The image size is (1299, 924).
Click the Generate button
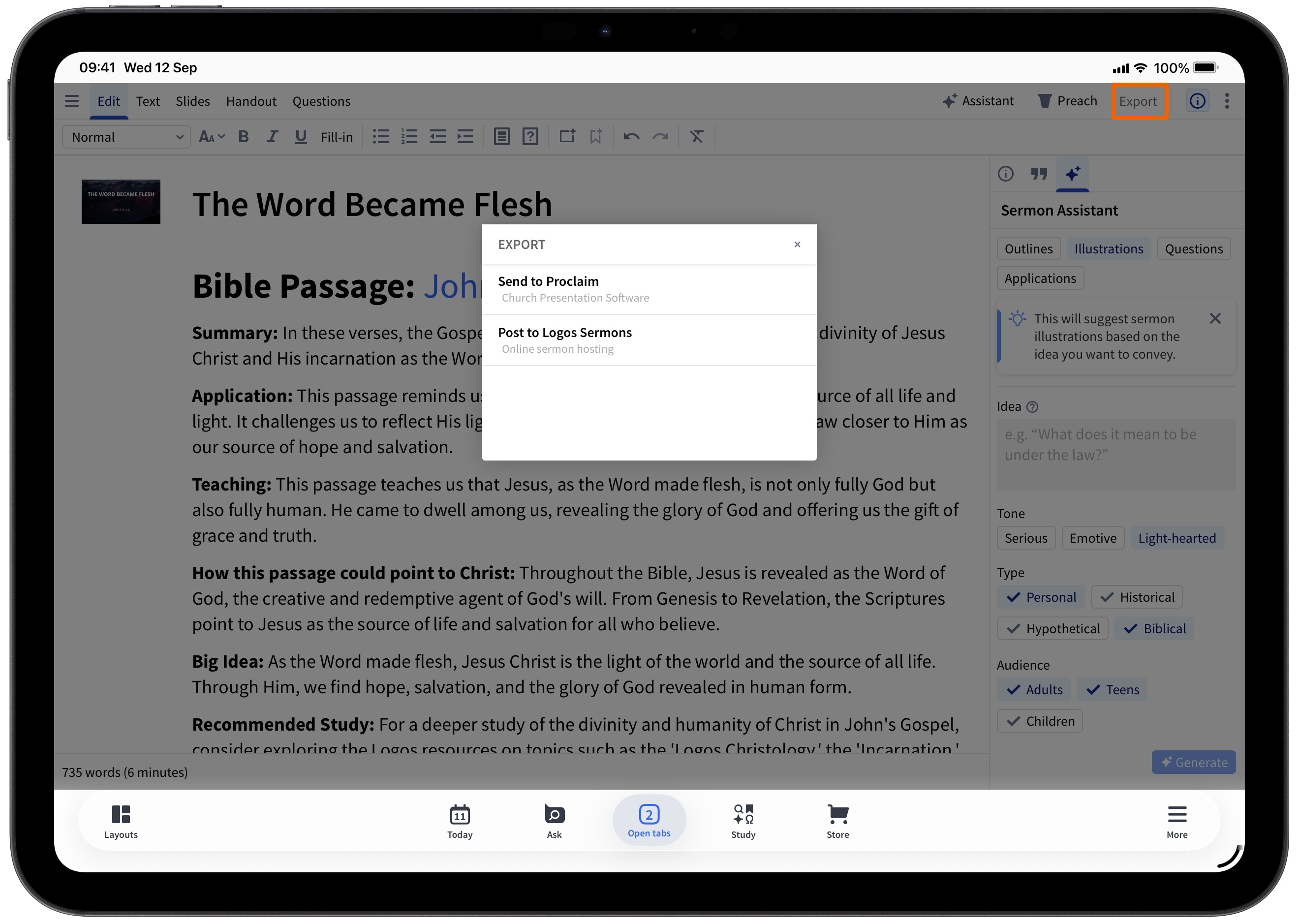(x=1193, y=763)
